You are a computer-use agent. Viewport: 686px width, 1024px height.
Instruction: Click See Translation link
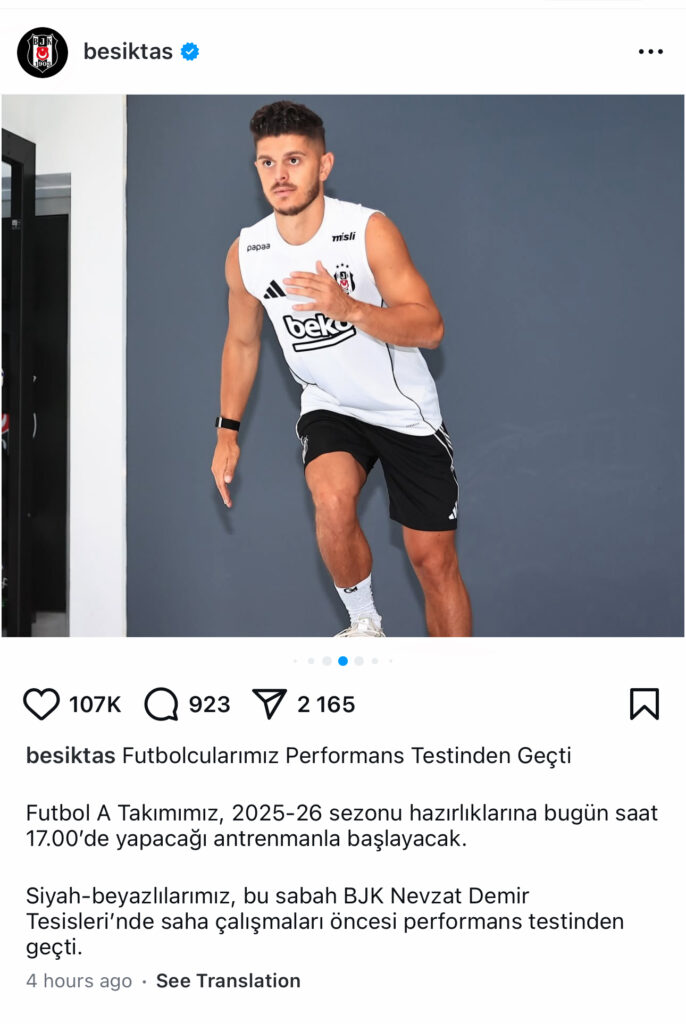click(x=228, y=981)
